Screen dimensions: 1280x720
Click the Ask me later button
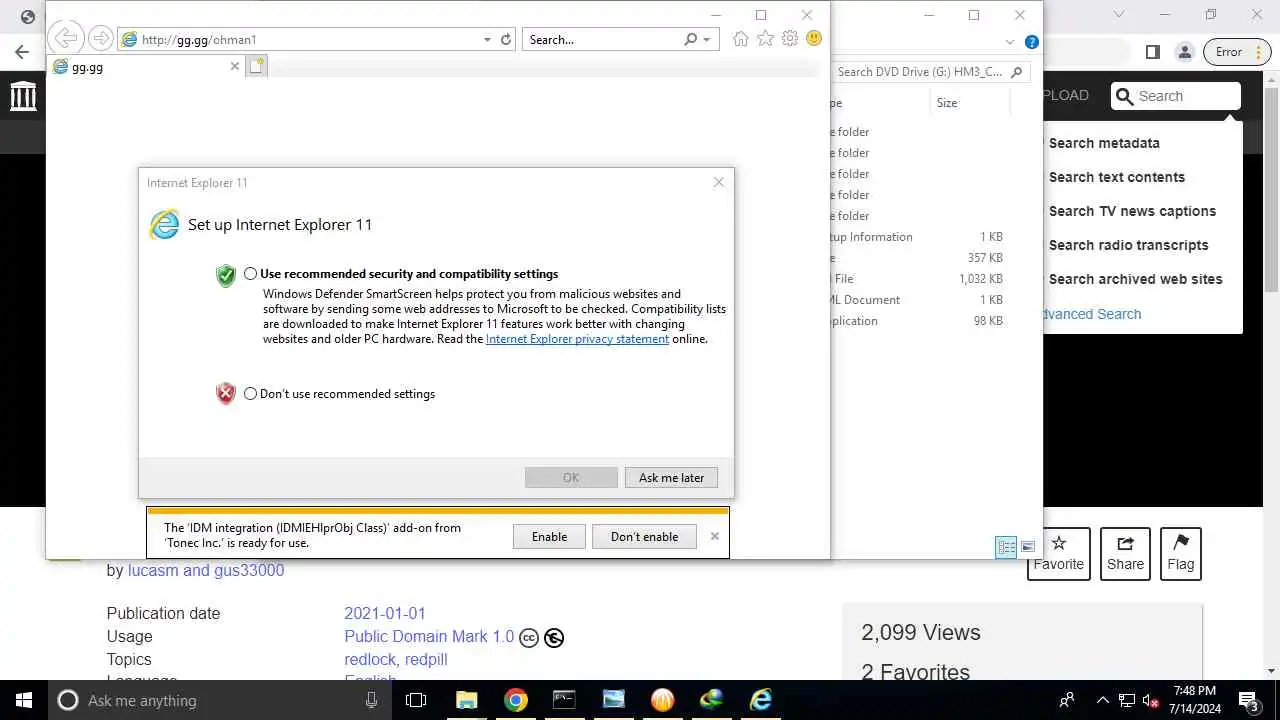[x=671, y=478]
